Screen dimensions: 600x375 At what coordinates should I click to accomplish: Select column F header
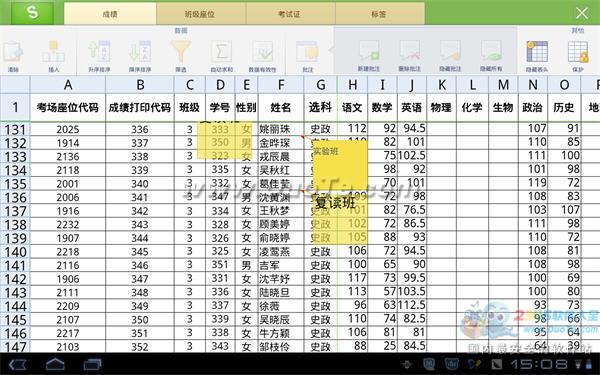tap(281, 85)
